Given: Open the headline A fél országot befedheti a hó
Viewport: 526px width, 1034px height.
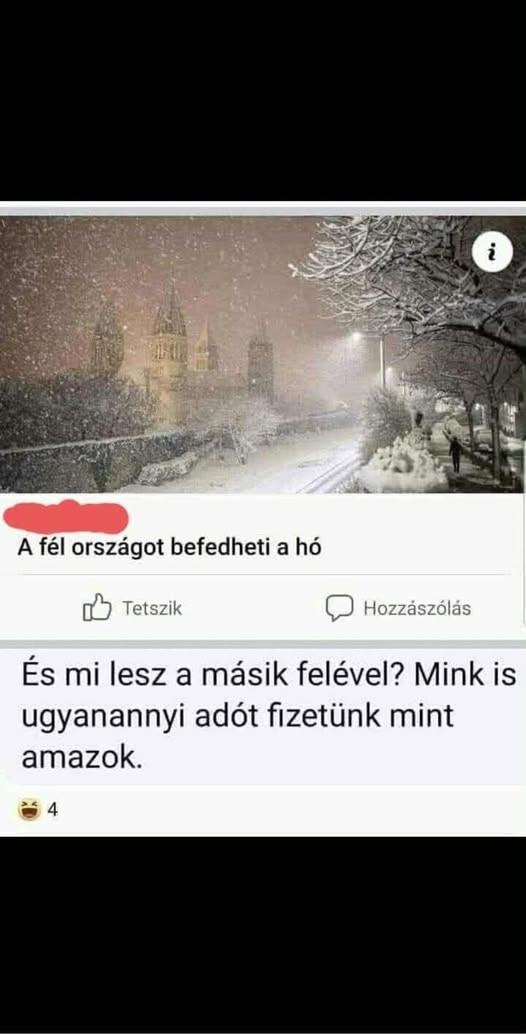Looking at the screenshot, I should tap(169, 548).
